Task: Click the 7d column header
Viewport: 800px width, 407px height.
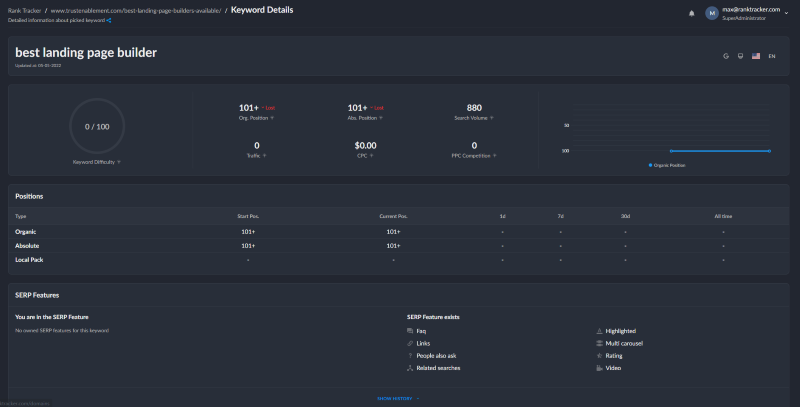Action: tap(560, 216)
